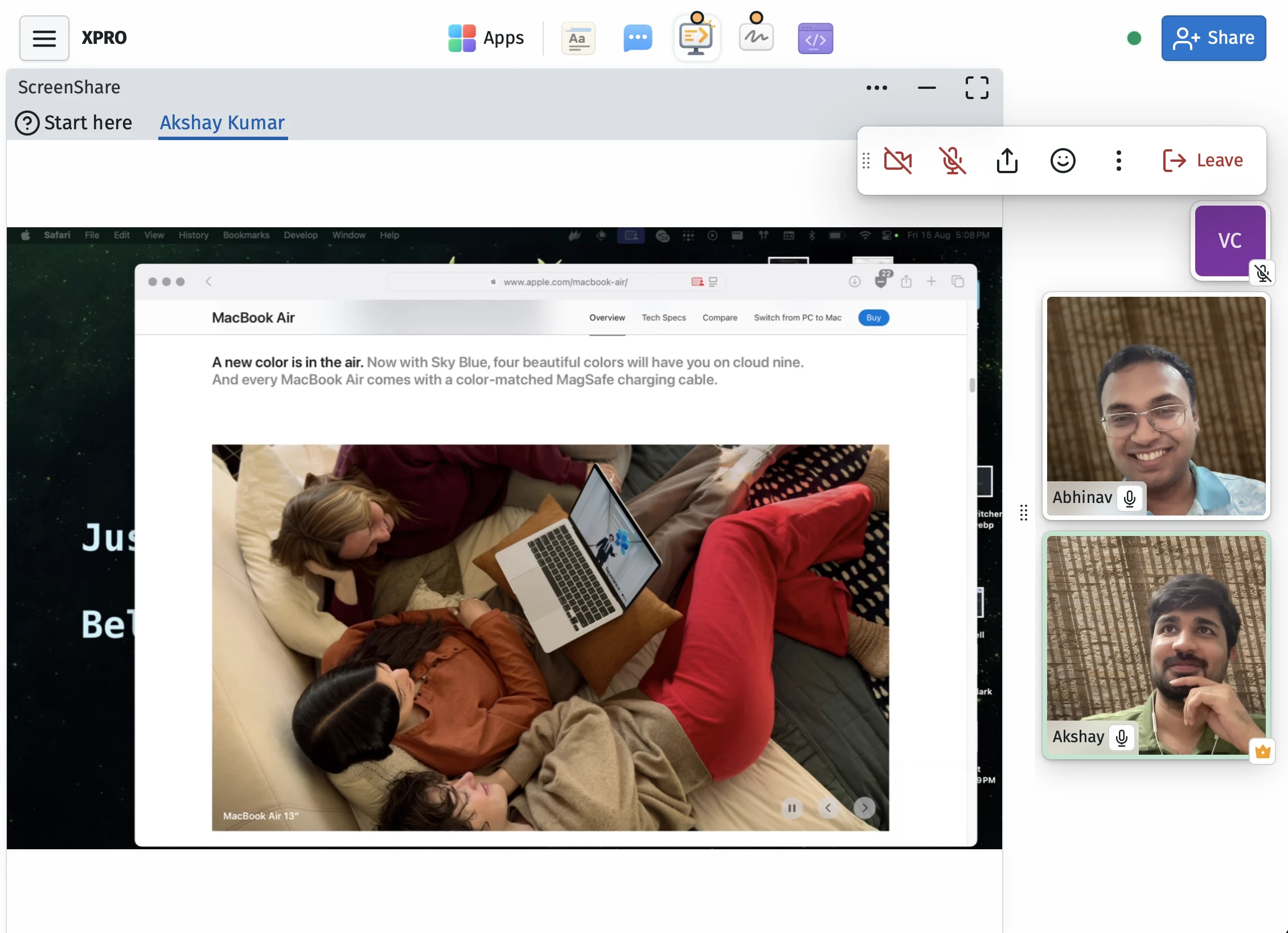
Task: Unmute your microphone in call toolbar
Action: pyautogui.click(x=952, y=161)
